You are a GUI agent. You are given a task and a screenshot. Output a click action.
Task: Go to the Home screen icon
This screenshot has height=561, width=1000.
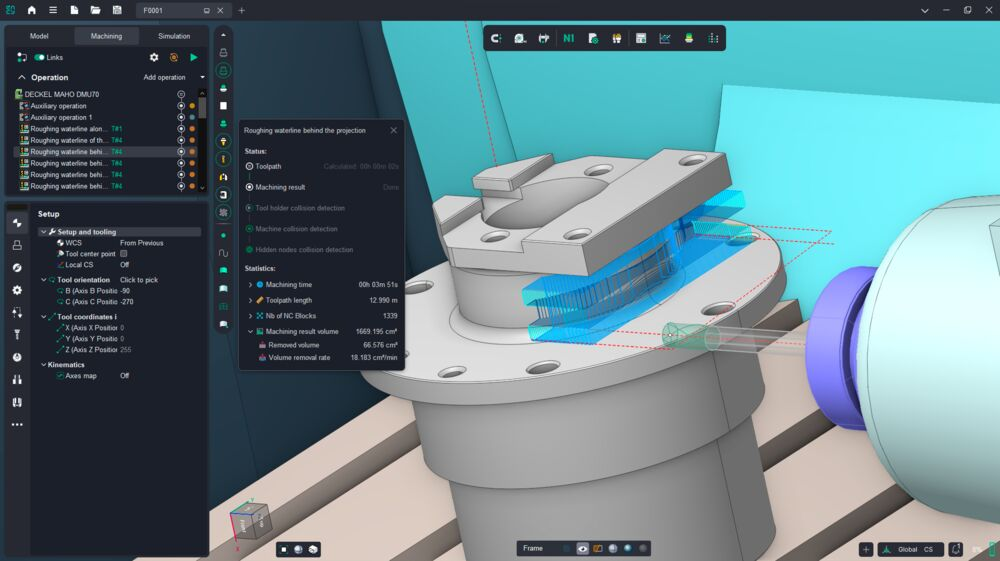click(x=31, y=10)
